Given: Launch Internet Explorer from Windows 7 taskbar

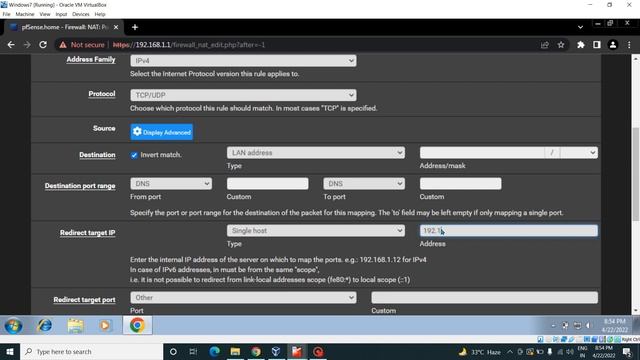Looking at the screenshot, I should click(x=44, y=326).
